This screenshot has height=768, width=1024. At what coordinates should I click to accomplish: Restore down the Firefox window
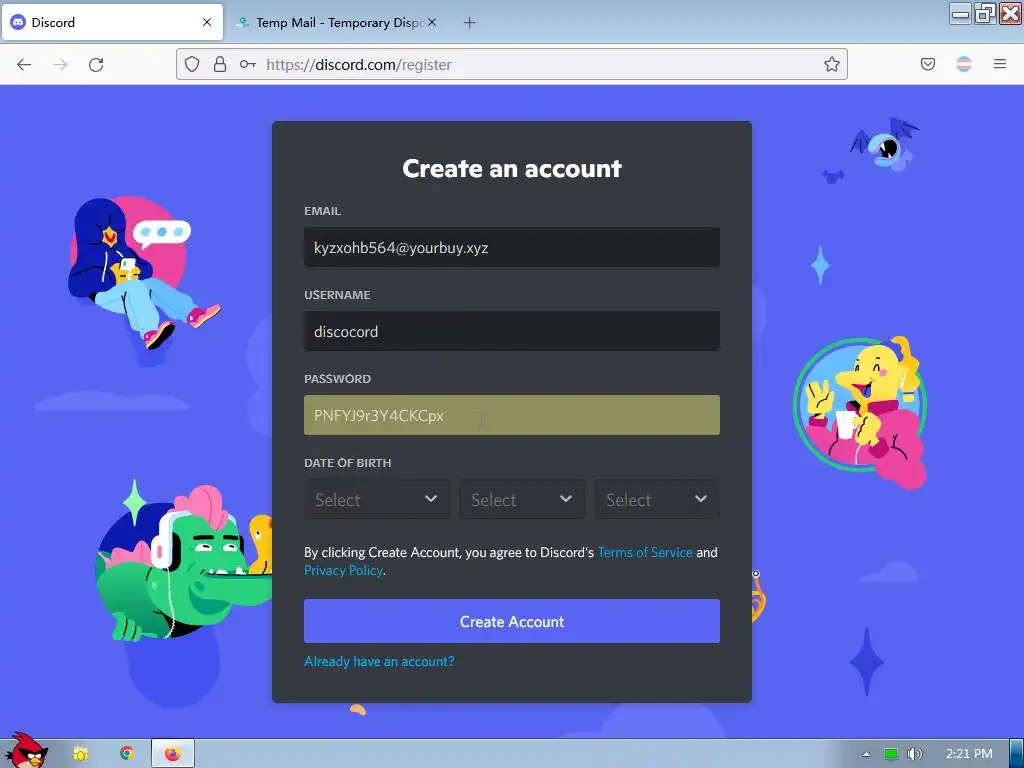985,14
